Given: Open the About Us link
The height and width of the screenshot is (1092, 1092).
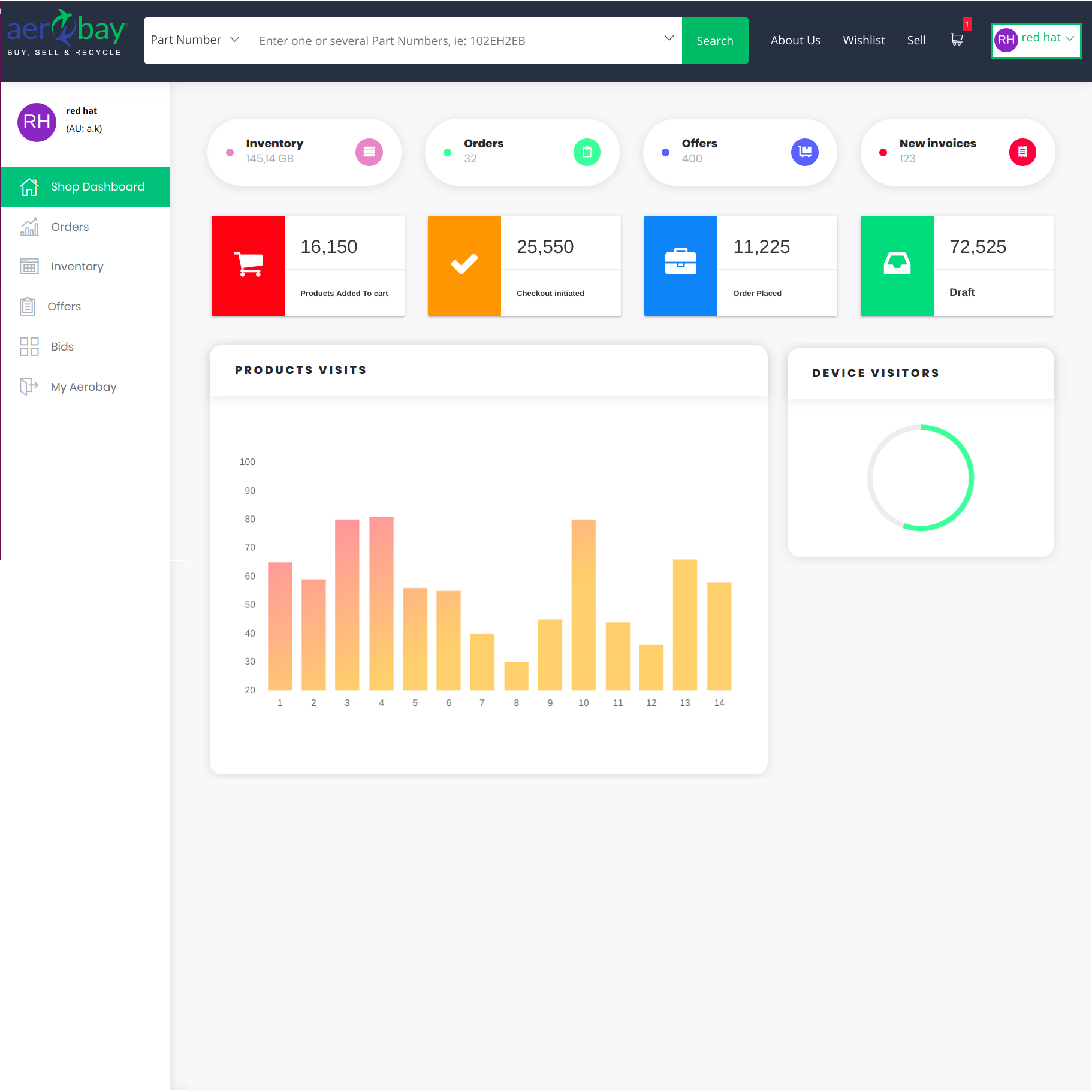Looking at the screenshot, I should 795,40.
